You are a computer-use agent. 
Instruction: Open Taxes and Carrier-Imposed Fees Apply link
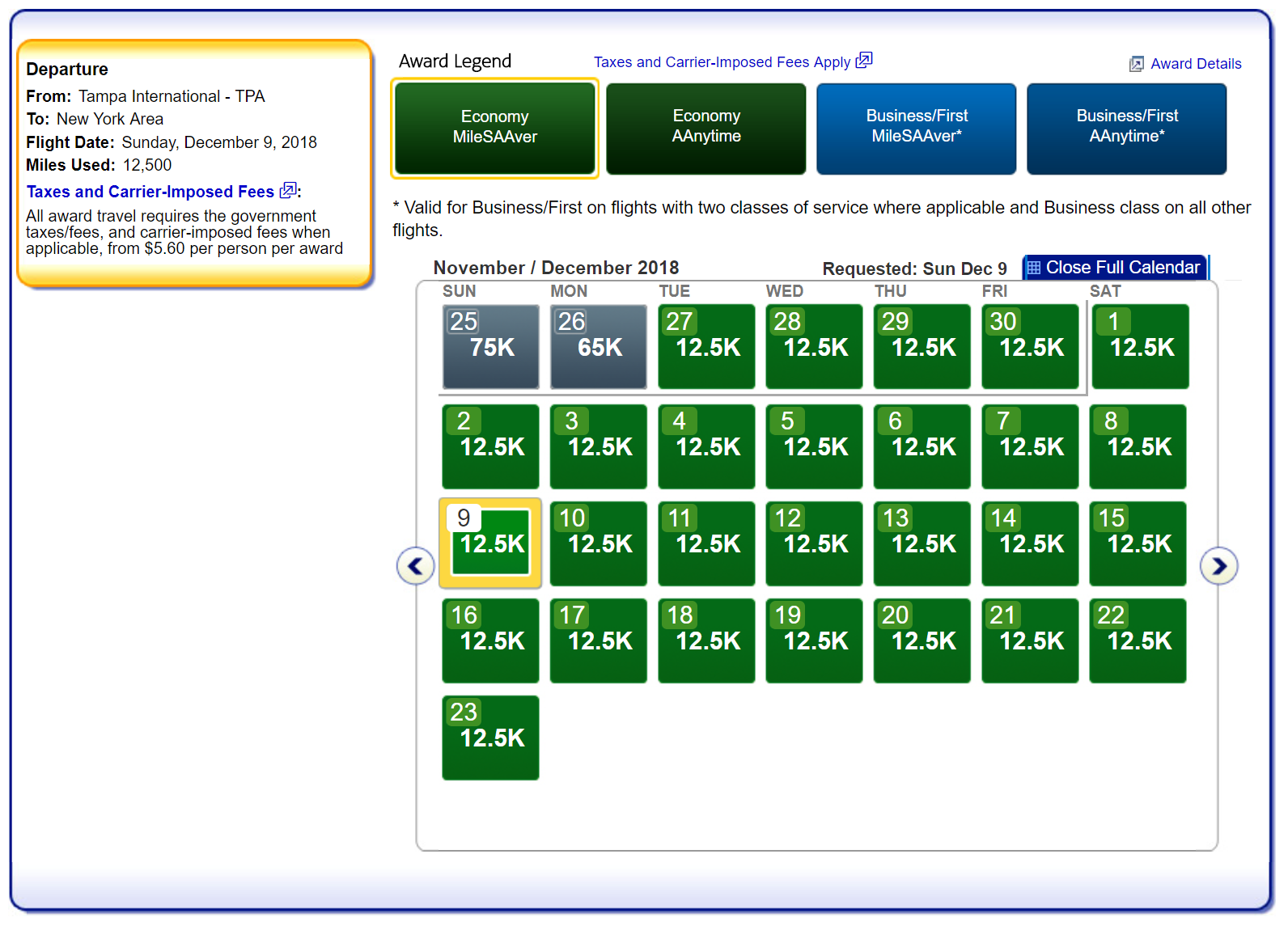click(722, 62)
